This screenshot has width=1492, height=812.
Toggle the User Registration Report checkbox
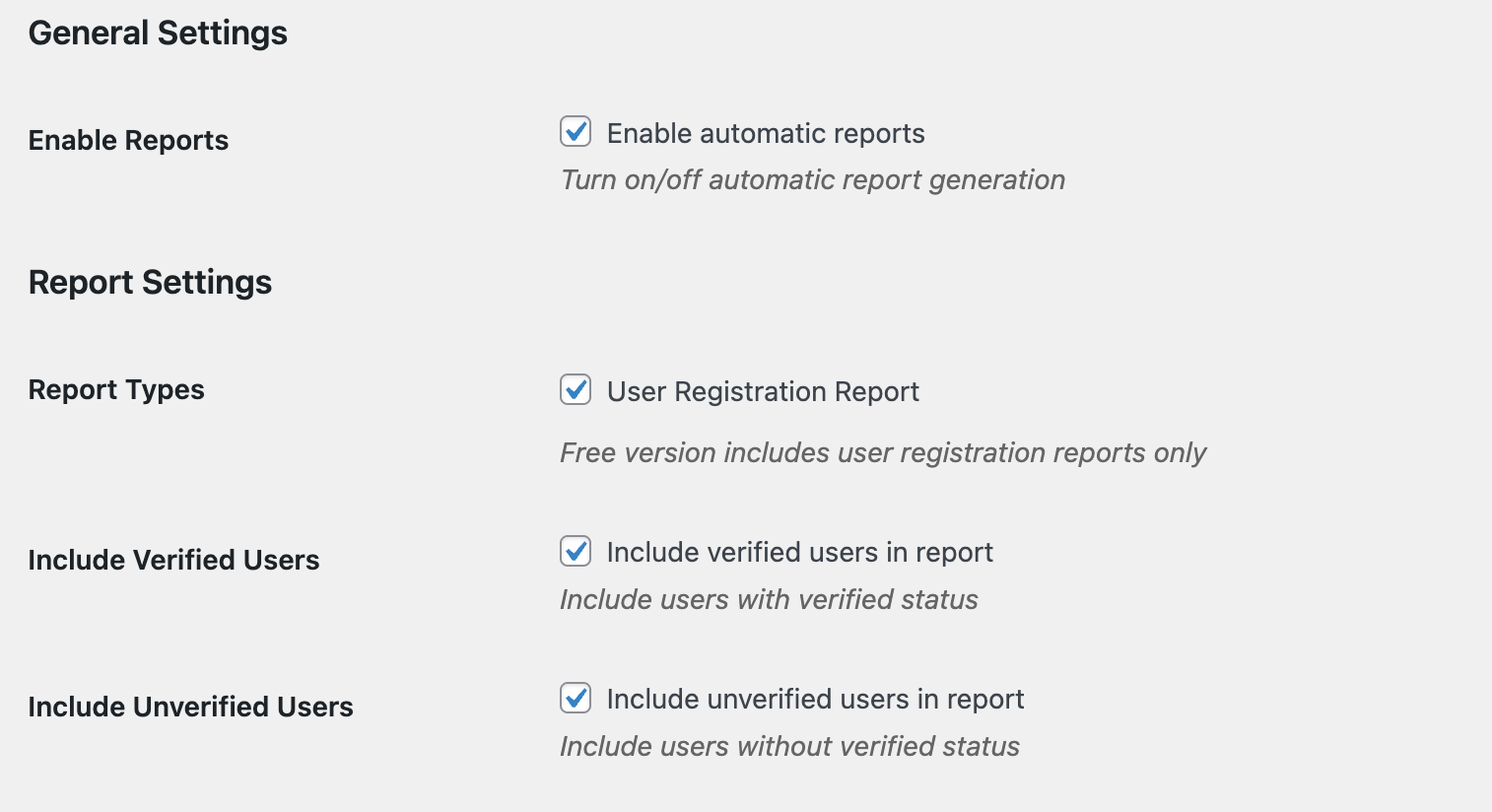coord(576,390)
